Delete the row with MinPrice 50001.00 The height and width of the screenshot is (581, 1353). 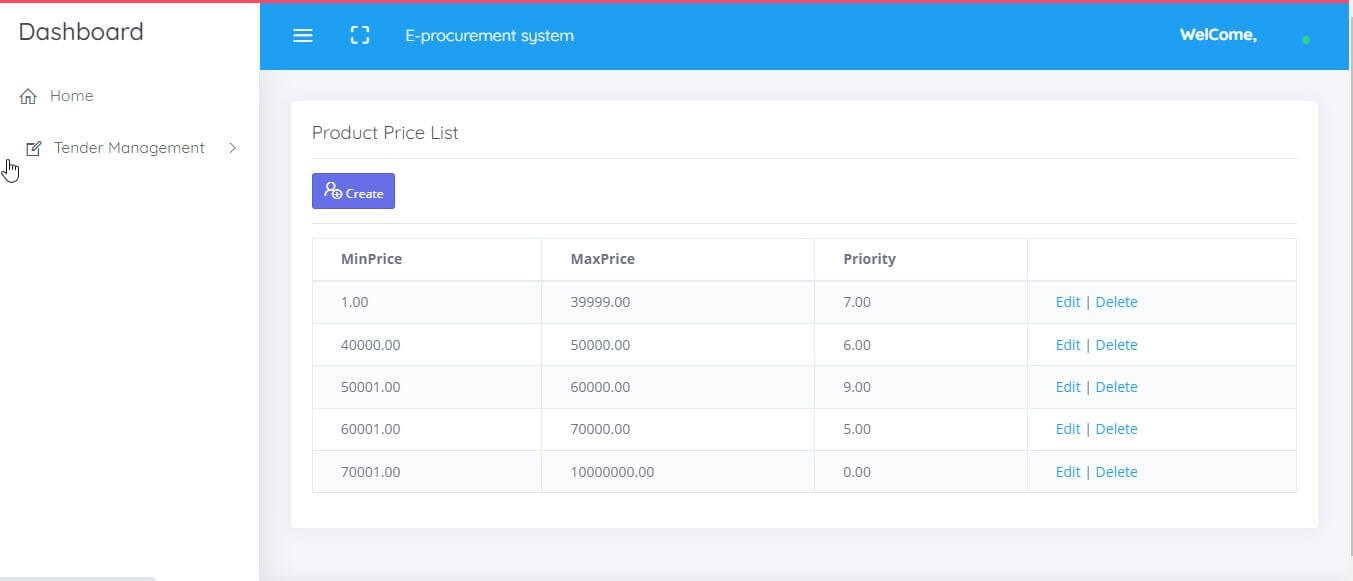click(1116, 387)
